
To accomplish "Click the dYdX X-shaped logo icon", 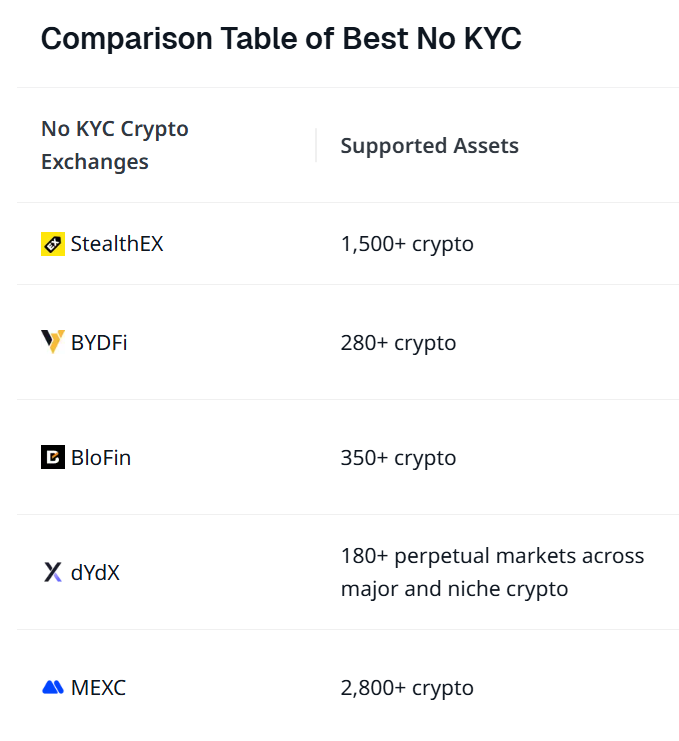I will pos(53,573).
